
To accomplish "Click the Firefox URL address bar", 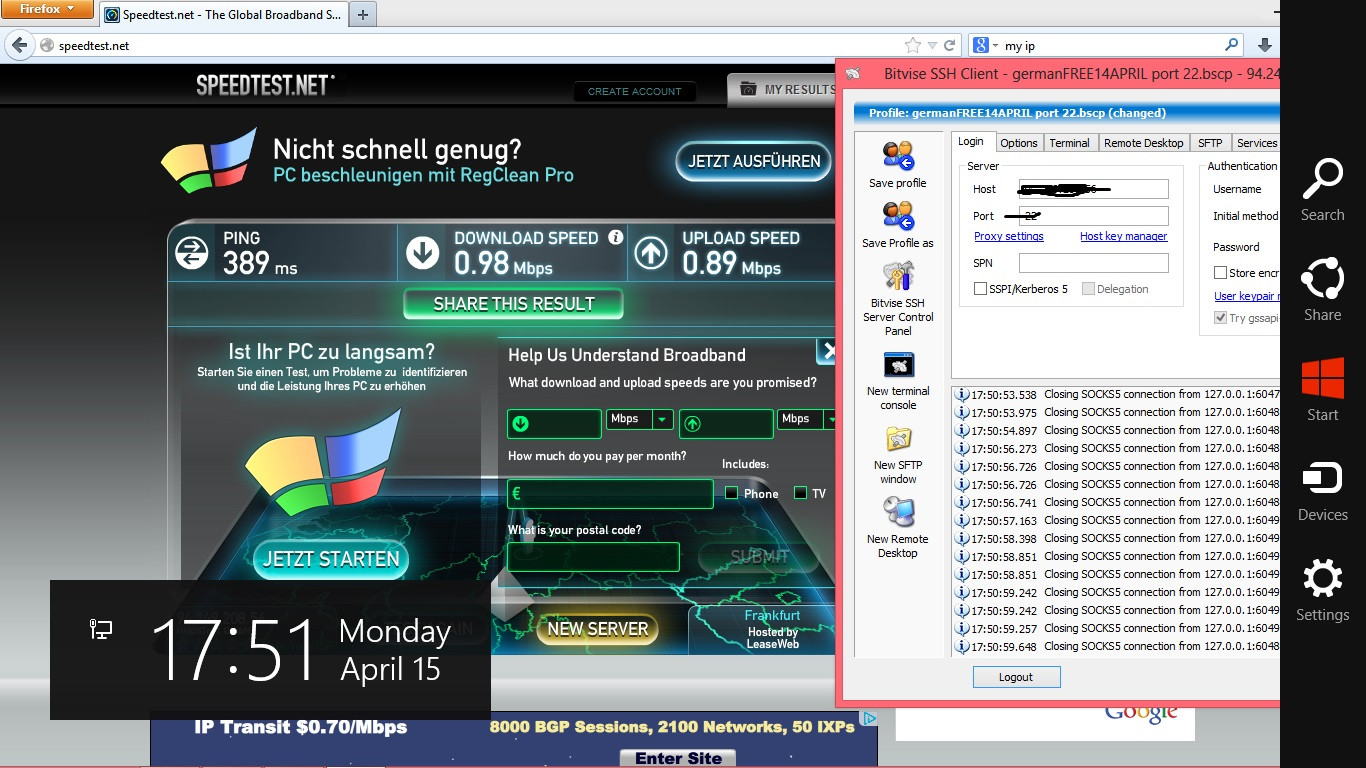I will coord(480,45).
